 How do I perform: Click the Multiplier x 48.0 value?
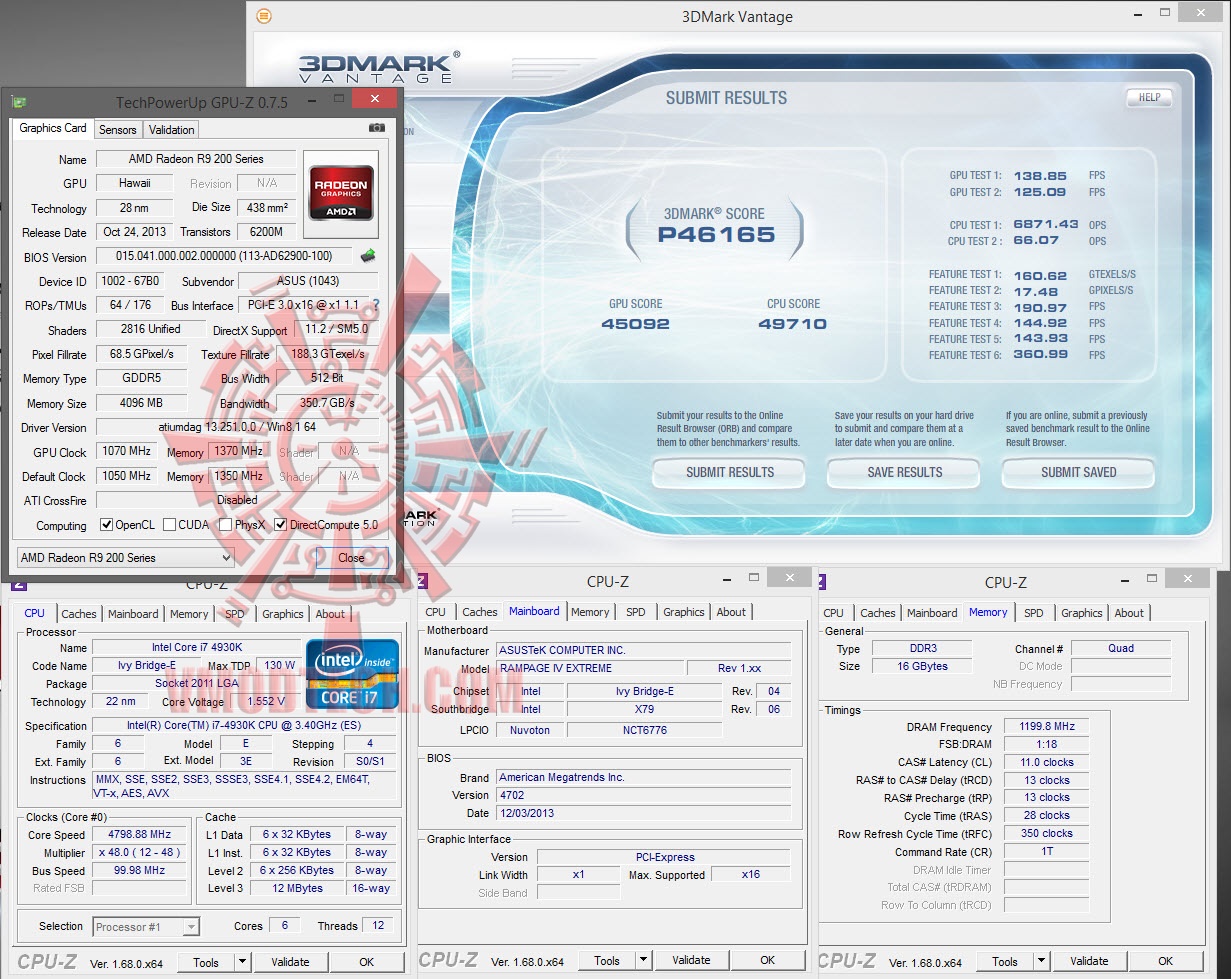(141, 852)
